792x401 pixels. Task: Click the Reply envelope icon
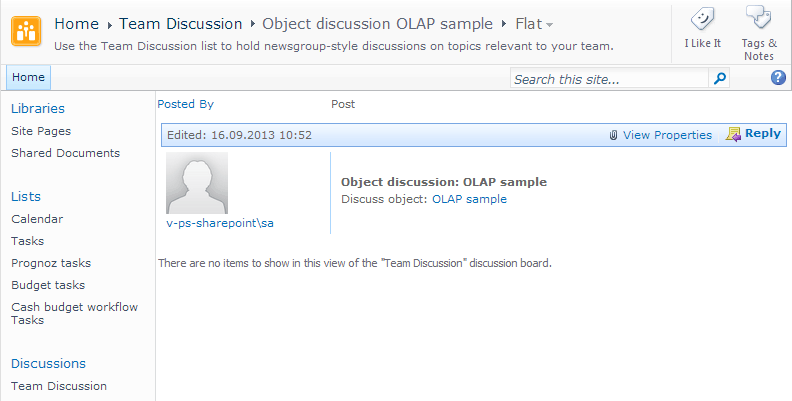click(x=733, y=134)
